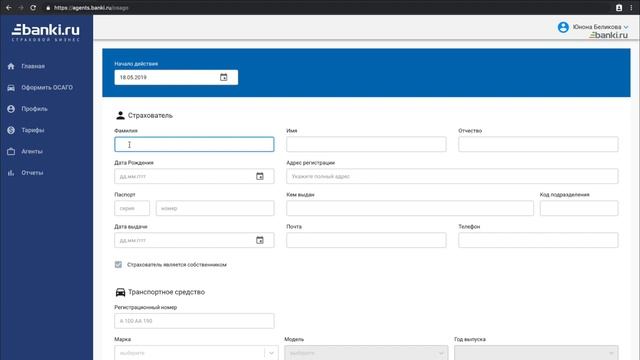Screen dimensions: 640x360
Task: Click the Имя input field
Action: [x=366, y=144]
